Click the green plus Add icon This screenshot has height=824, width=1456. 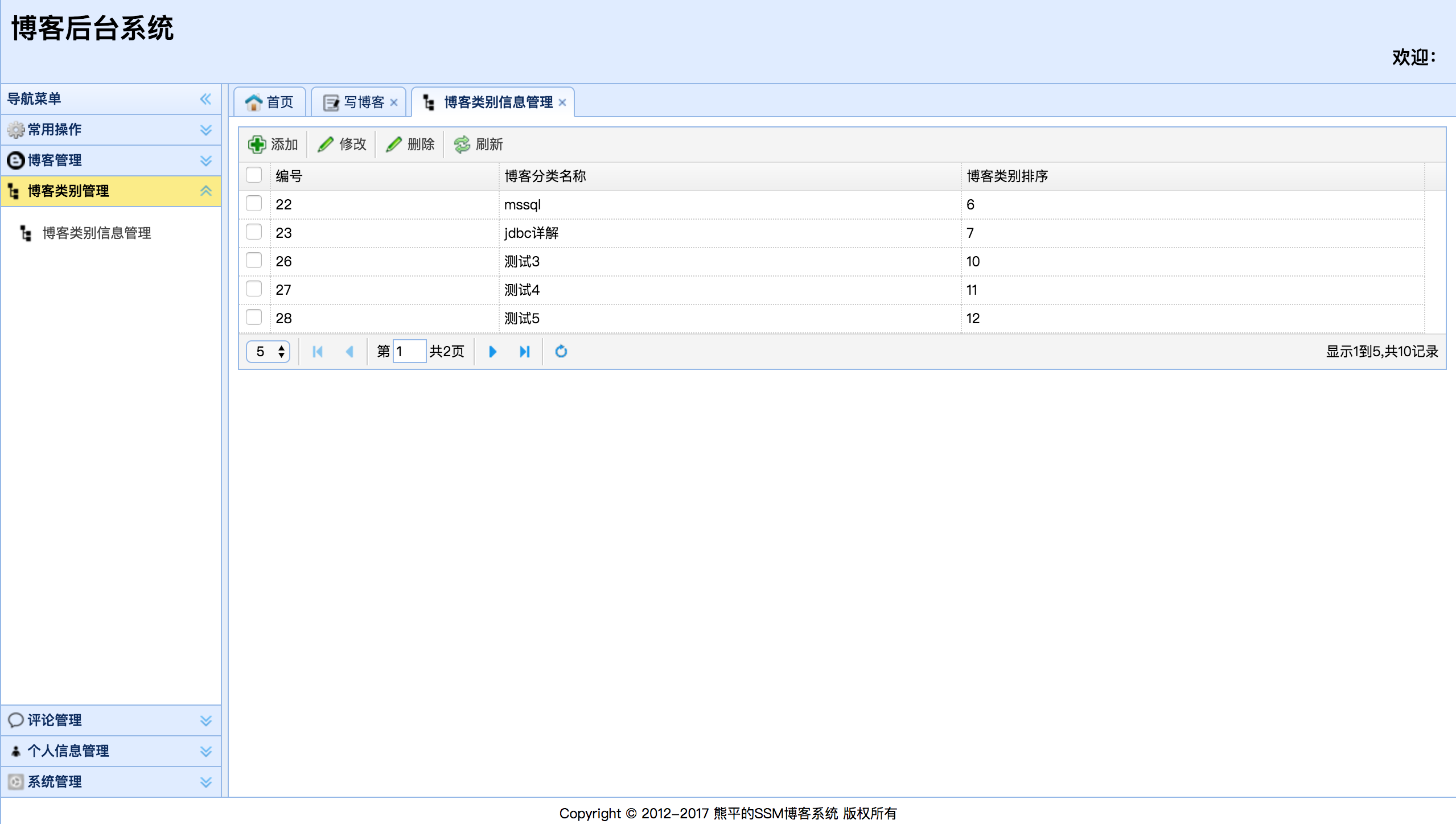[x=257, y=145]
